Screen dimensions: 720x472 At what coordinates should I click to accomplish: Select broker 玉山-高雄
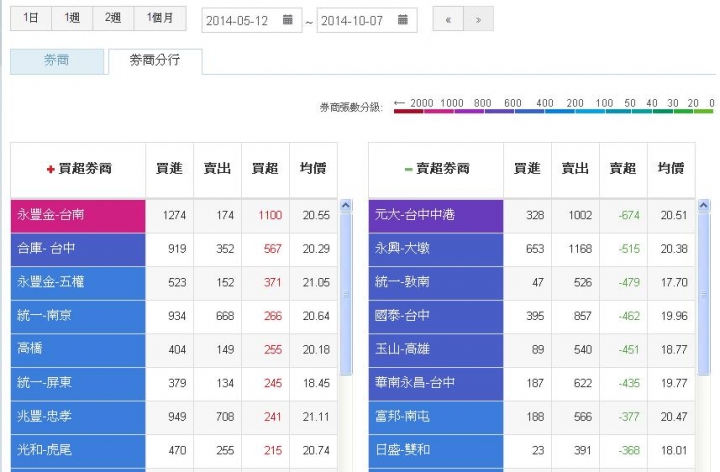[x=436, y=350]
